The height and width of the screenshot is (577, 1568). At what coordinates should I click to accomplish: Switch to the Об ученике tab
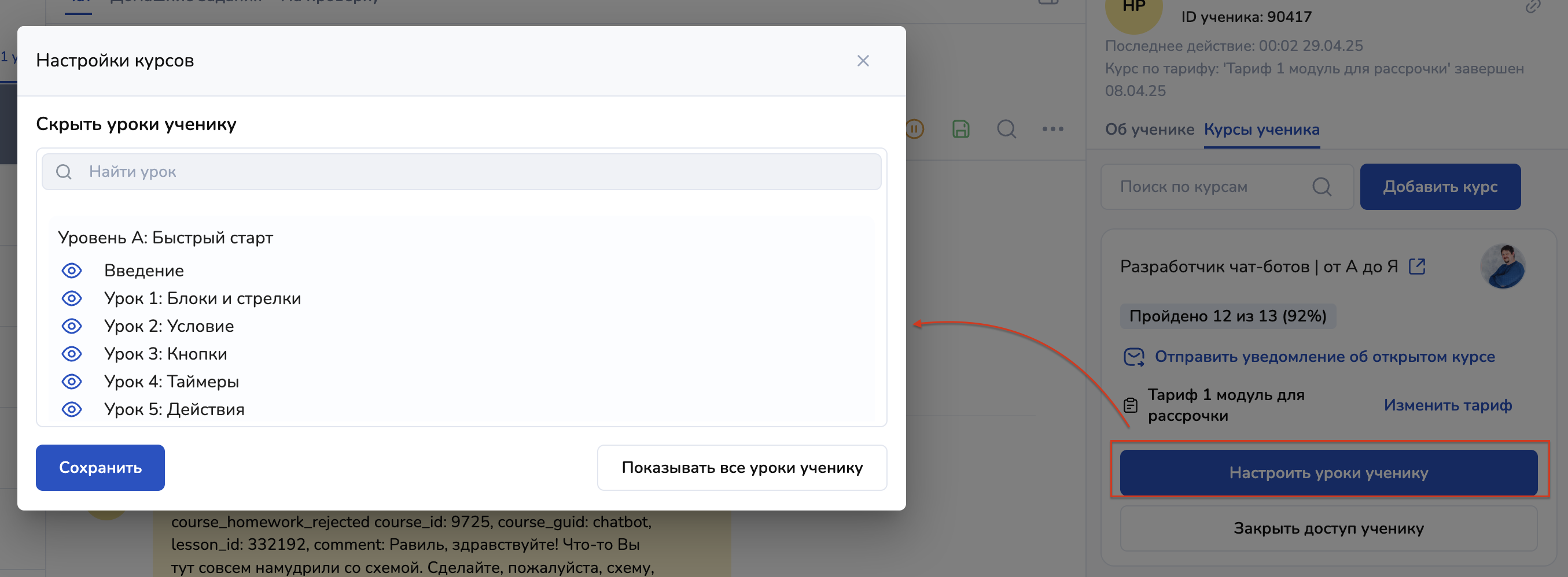[1149, 130]
